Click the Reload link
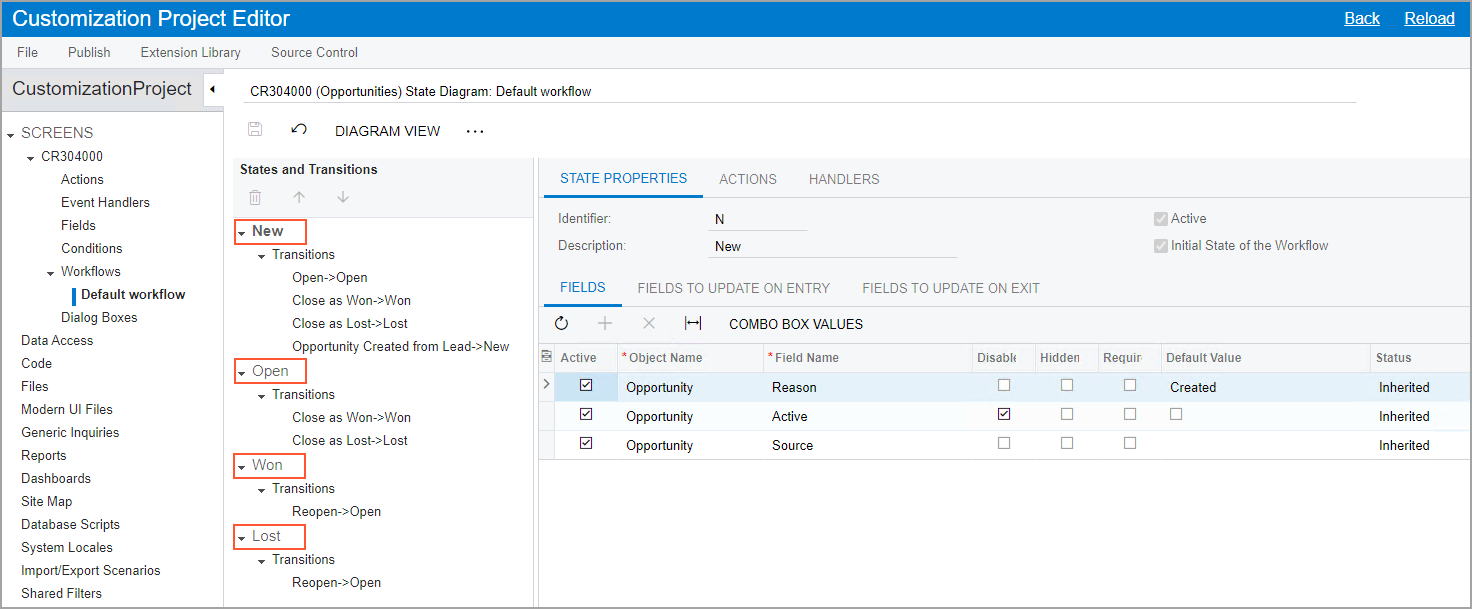 coord(1429,18)
